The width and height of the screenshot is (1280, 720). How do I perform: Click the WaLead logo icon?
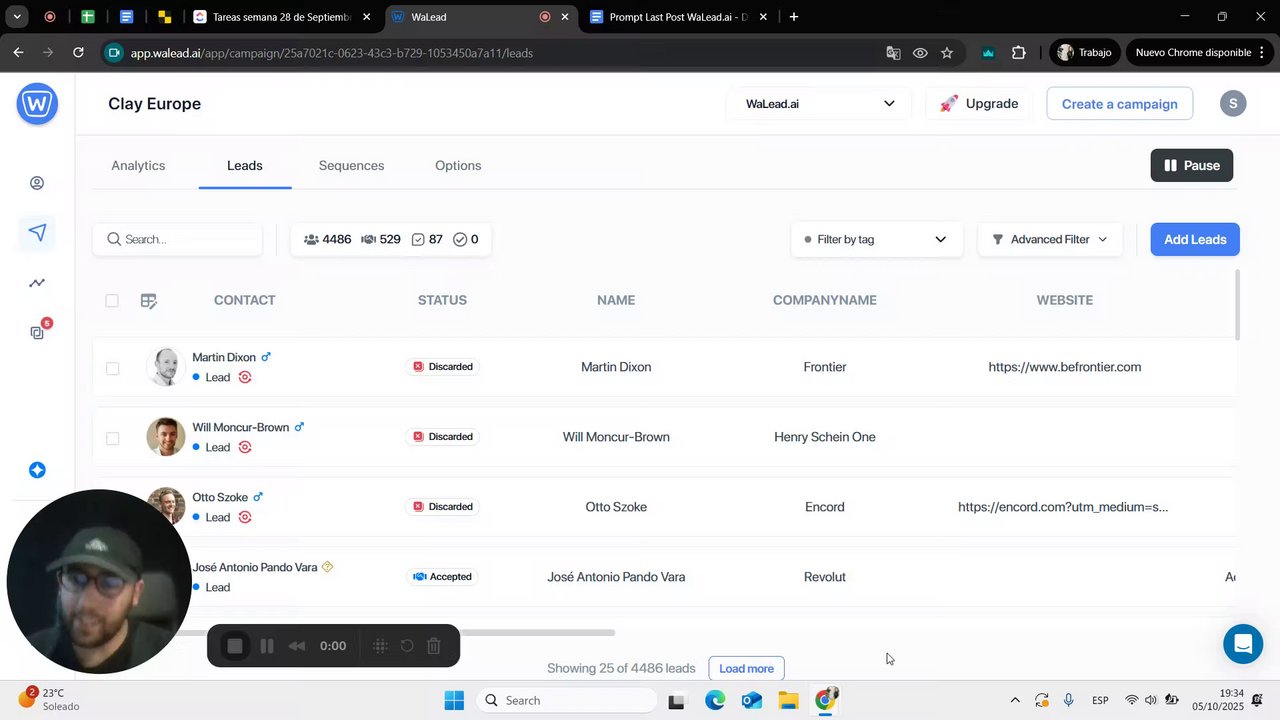(x=37, y=104)
